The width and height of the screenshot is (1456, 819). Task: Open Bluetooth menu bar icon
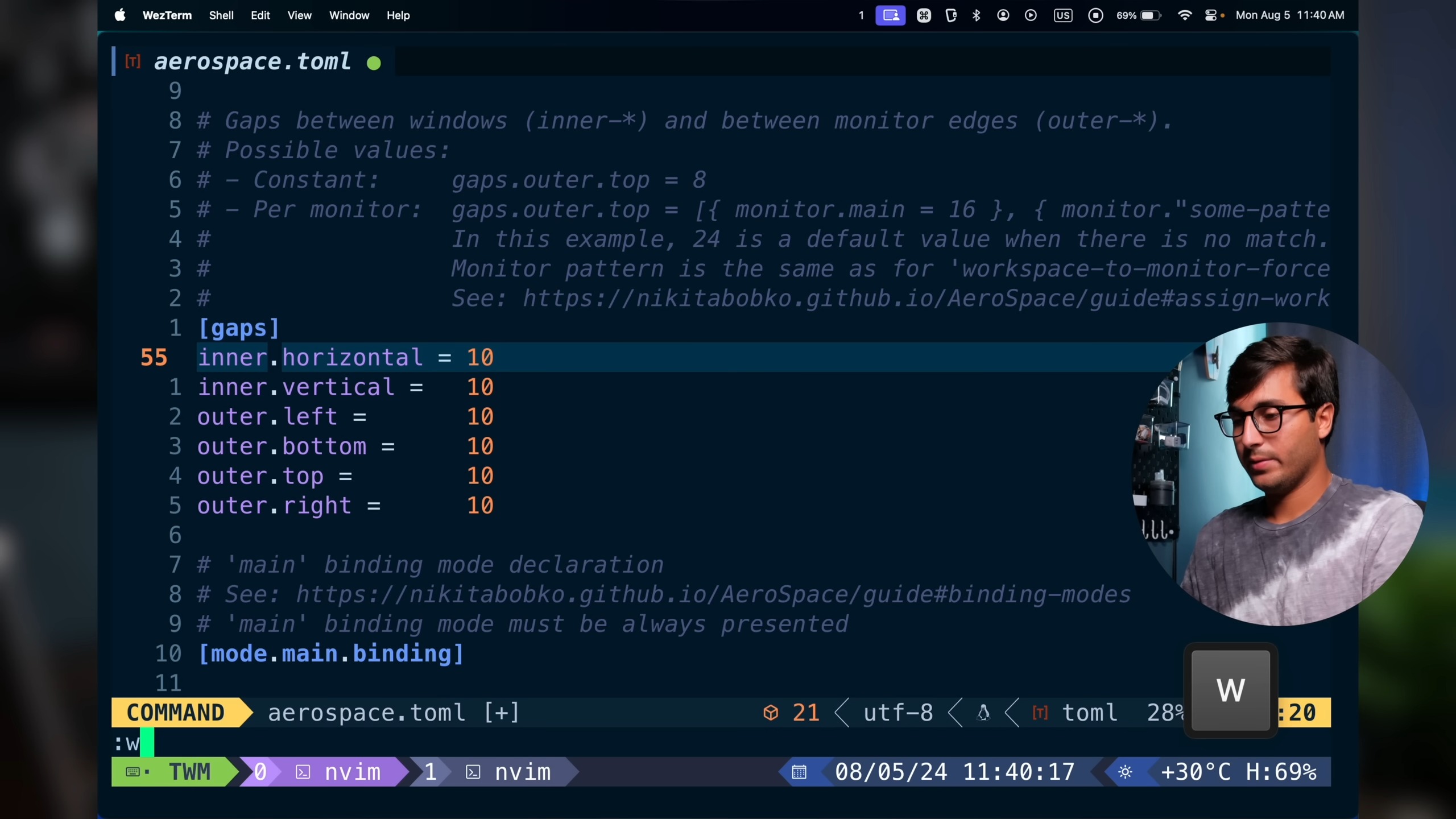(977, 15)
